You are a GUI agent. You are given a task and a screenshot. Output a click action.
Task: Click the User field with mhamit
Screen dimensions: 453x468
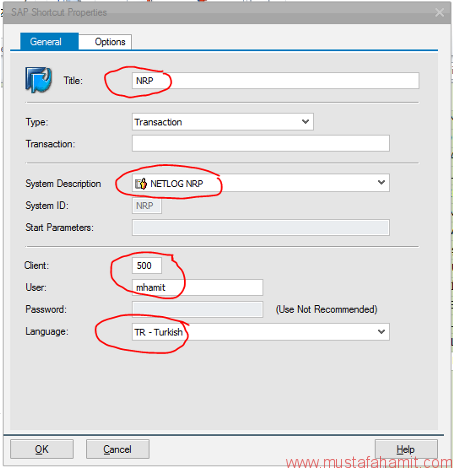tap(197, 287)
